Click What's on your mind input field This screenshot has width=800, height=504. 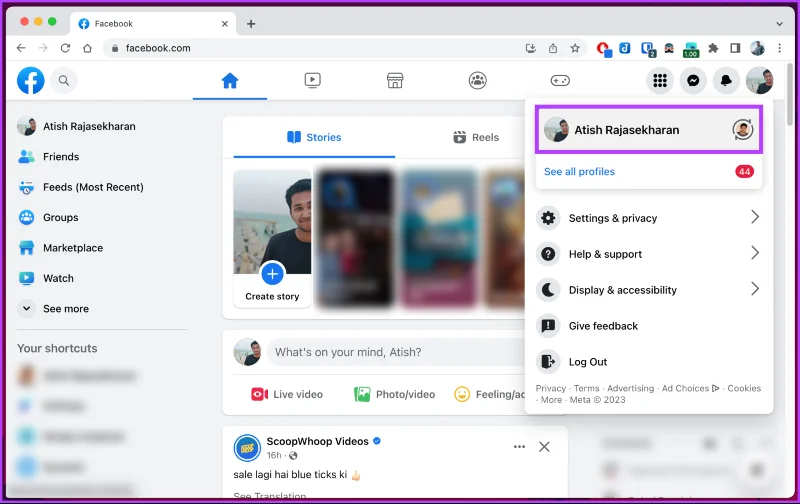pyautogui.click(x=395, y=352)
